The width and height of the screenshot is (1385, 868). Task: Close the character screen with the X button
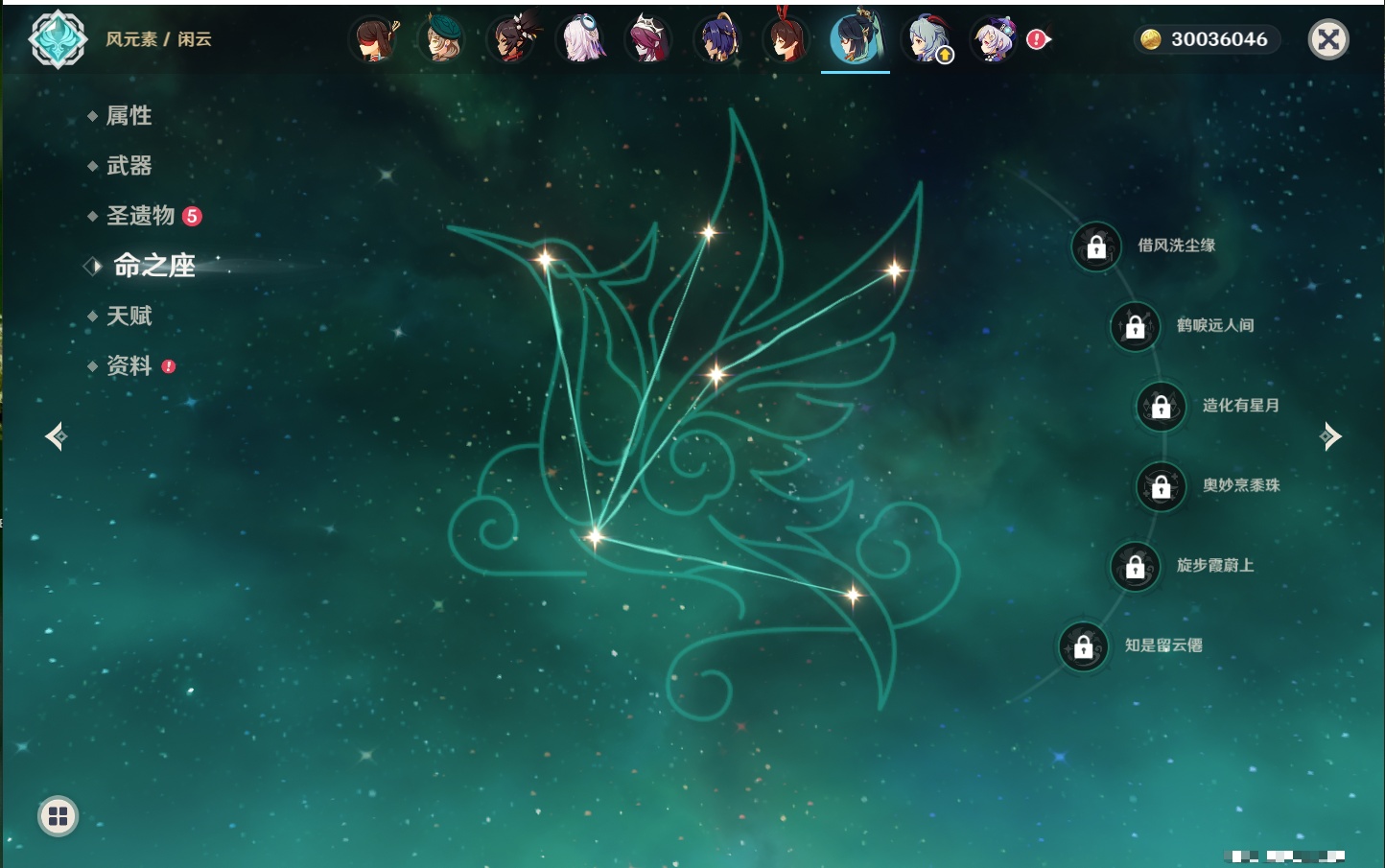tap(1328, 39)
